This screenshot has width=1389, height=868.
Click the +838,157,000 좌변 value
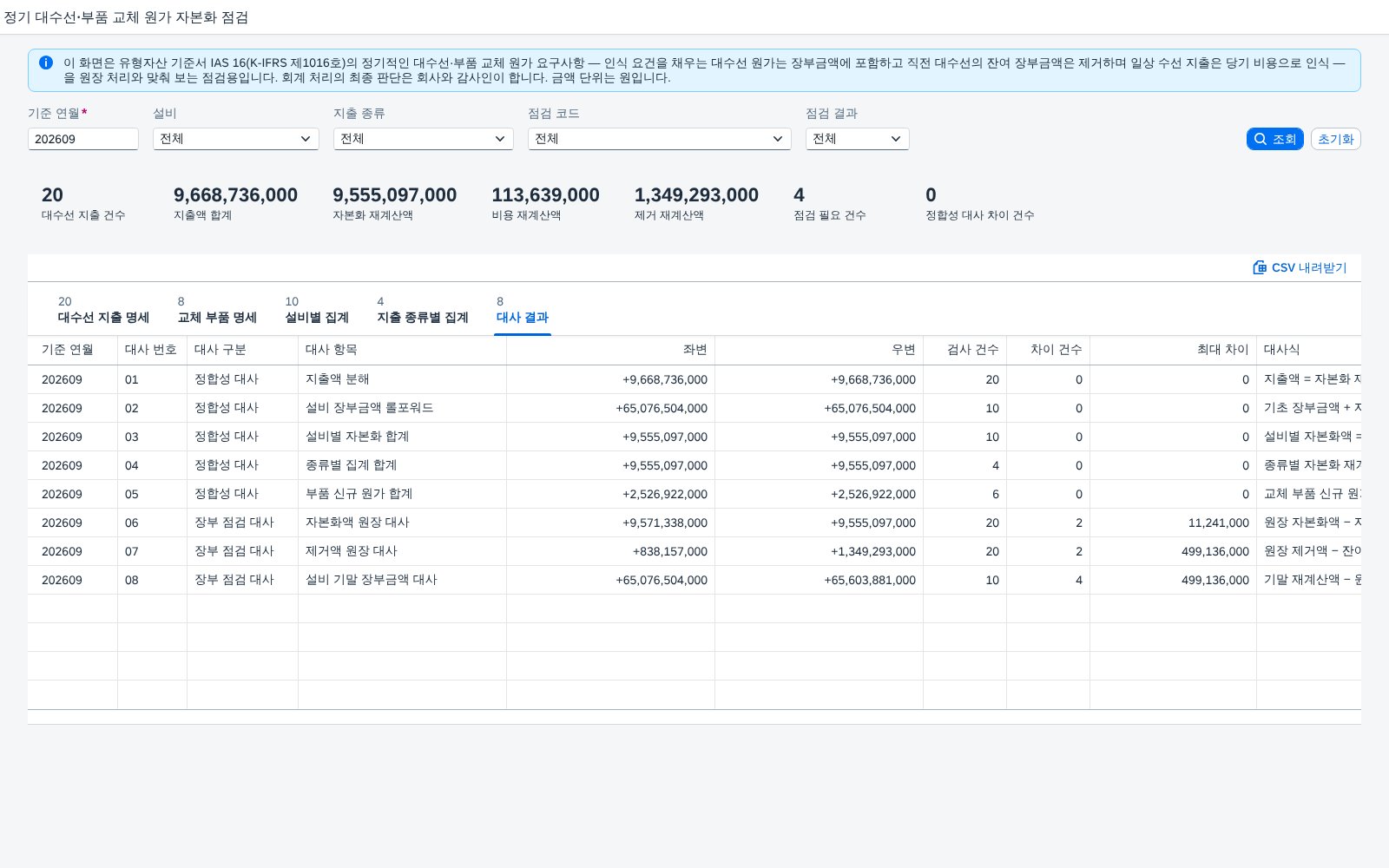(670, 551)
